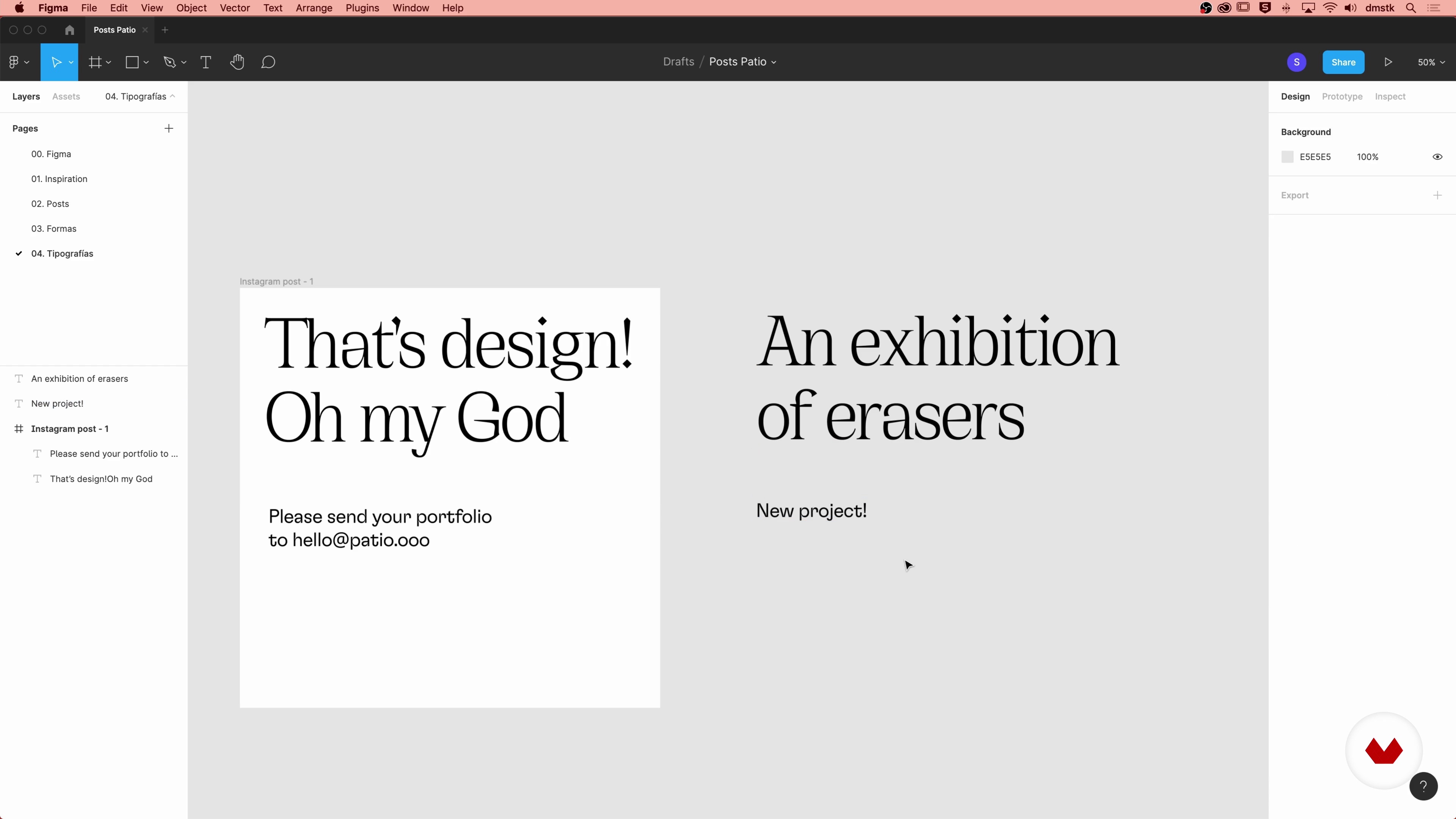Open the Edit menu

(119, 8)
